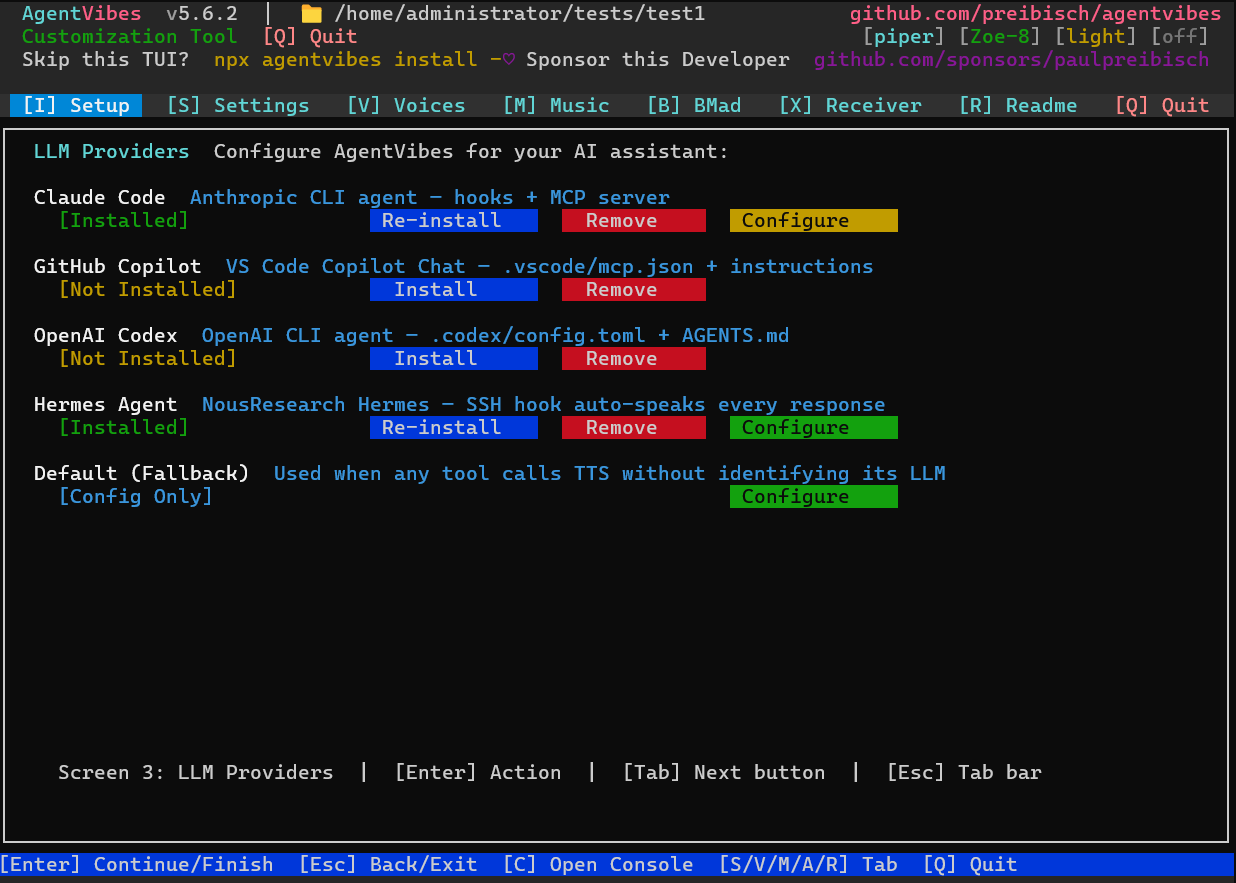Open the [R] Readme tab
The image size is (1236, 883).
(1018, 105)
